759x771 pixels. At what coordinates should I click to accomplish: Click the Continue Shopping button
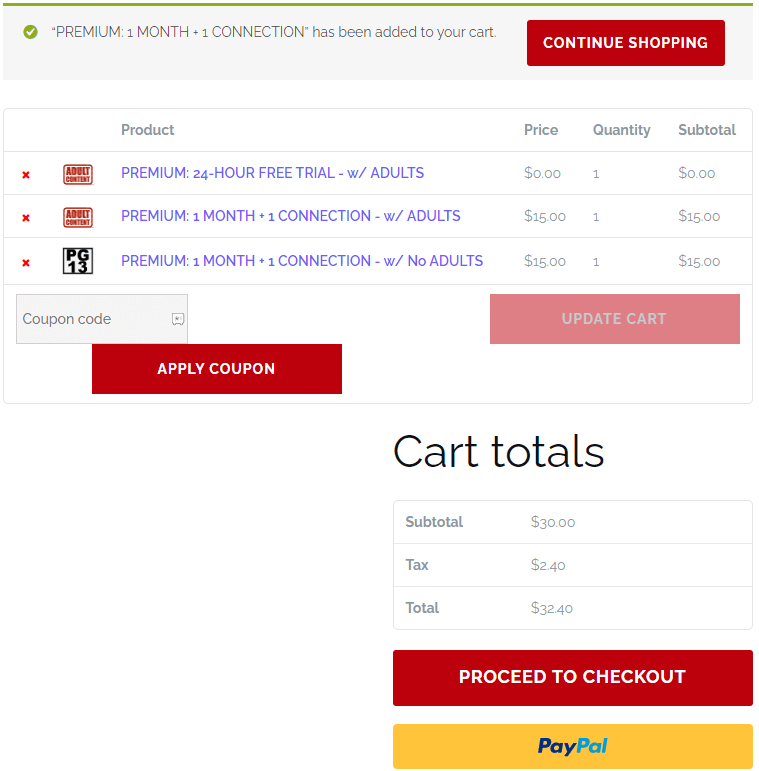(x=625, y=43)
